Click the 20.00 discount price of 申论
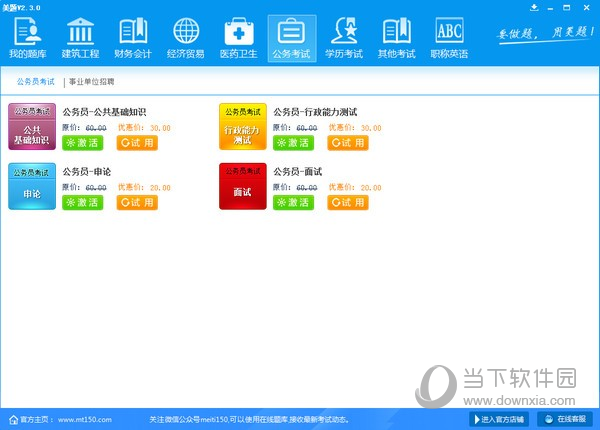The height and width of the screenshot is (430, 600). (x=160, y=187)
